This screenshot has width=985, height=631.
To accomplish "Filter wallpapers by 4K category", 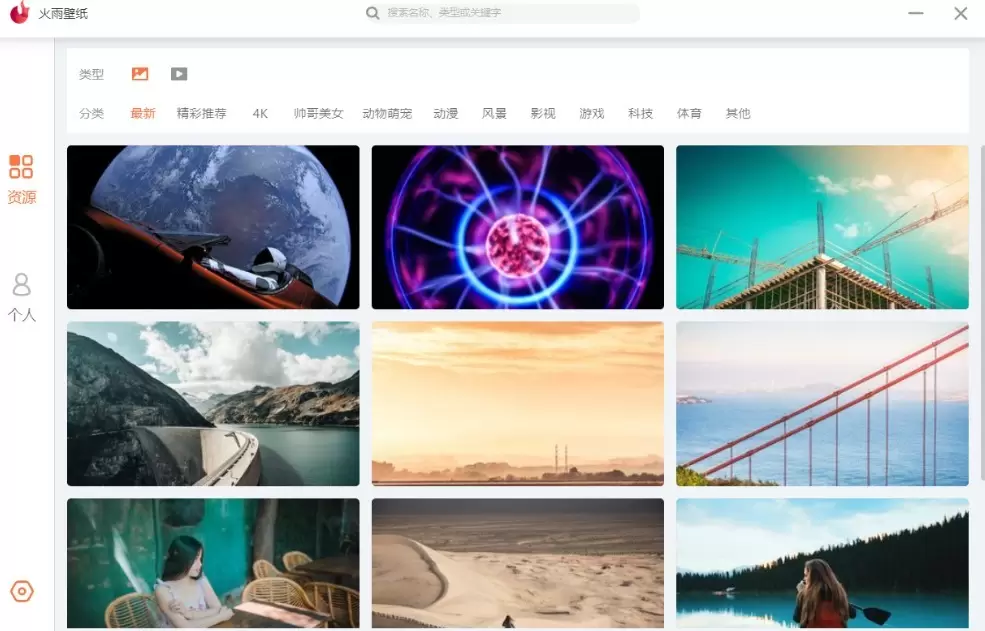I will [x=260, y=114].
